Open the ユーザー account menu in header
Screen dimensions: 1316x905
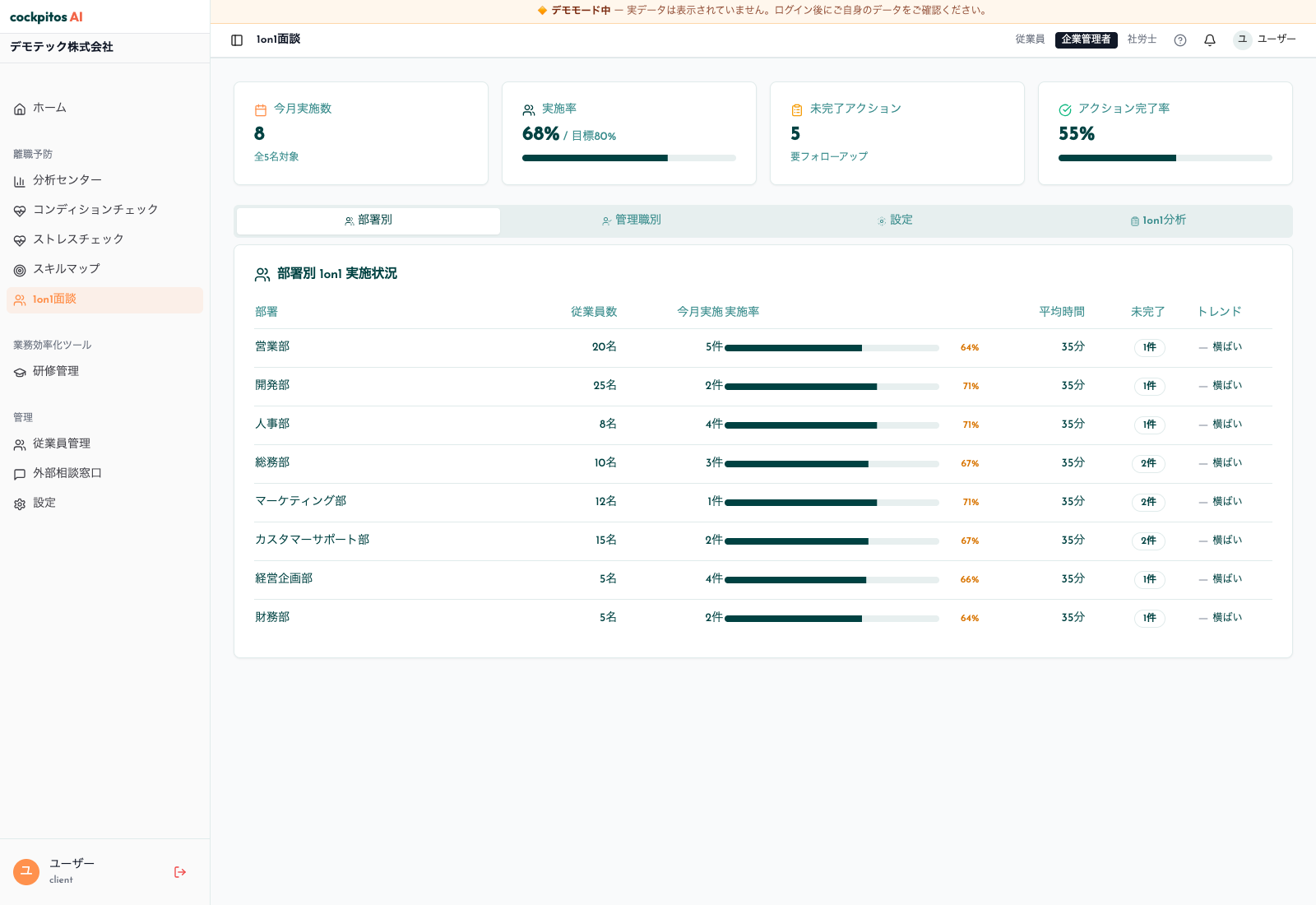coord(1265,39)
